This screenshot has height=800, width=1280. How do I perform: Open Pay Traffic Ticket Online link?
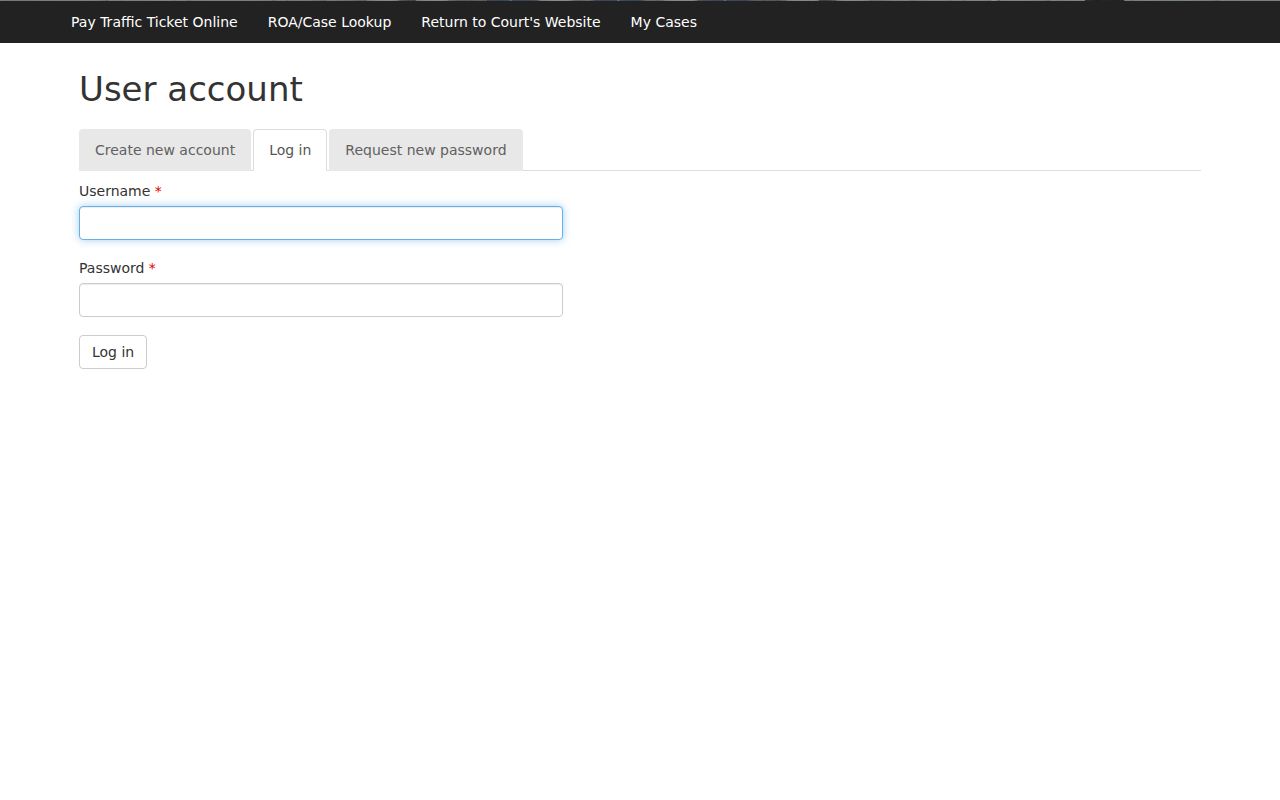(154, 22)
